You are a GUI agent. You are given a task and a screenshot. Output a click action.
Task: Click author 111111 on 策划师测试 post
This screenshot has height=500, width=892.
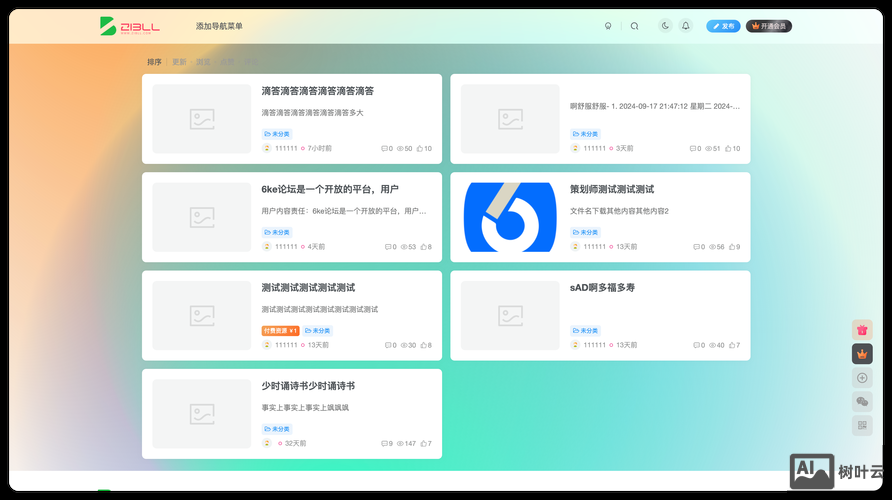point(594,247)
